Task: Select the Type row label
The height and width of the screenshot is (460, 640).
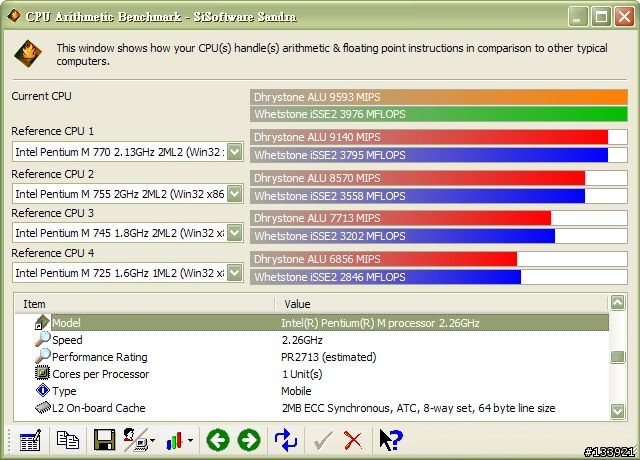Action: tap(64, 391)
